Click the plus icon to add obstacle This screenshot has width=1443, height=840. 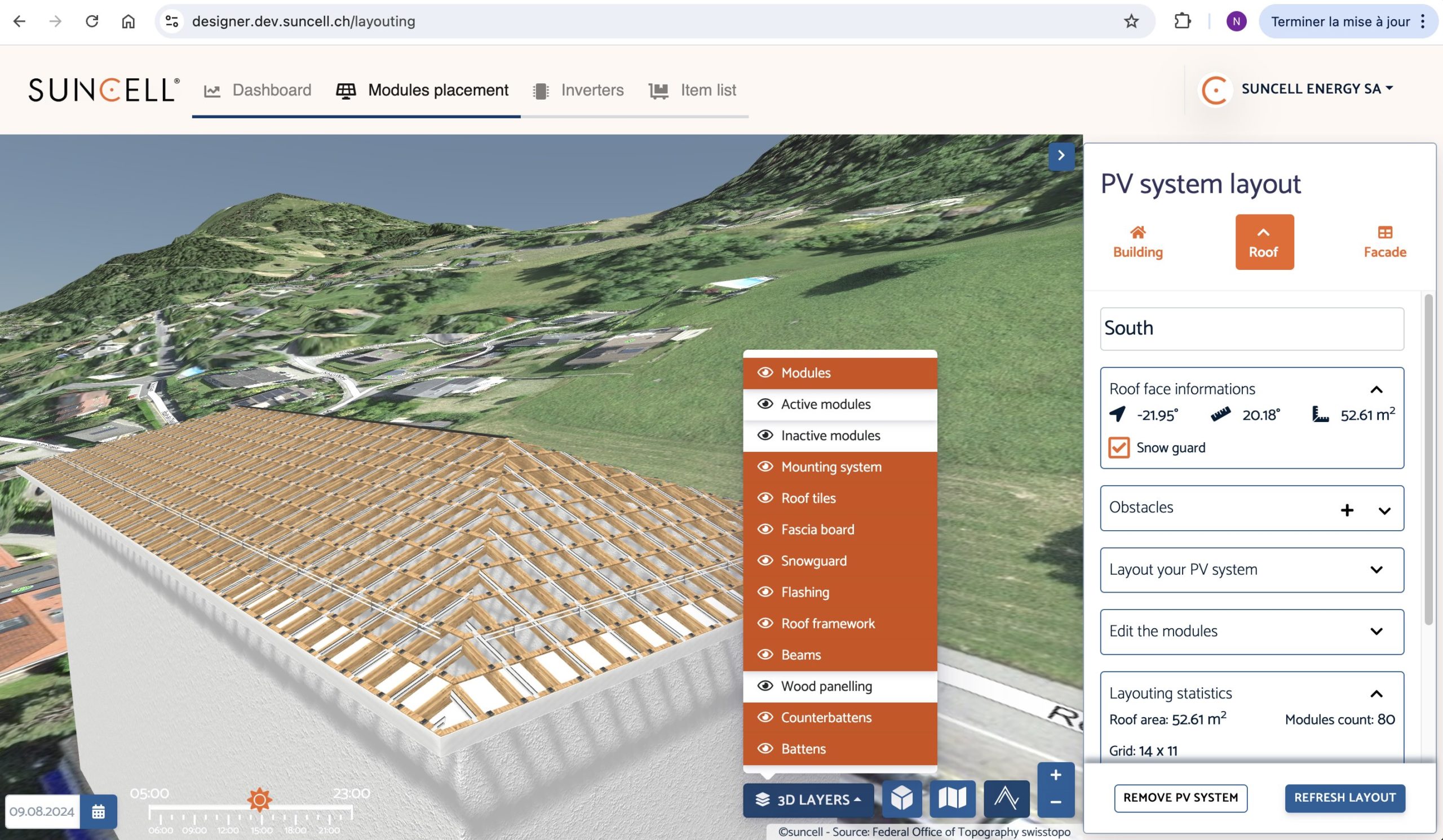1347,509
